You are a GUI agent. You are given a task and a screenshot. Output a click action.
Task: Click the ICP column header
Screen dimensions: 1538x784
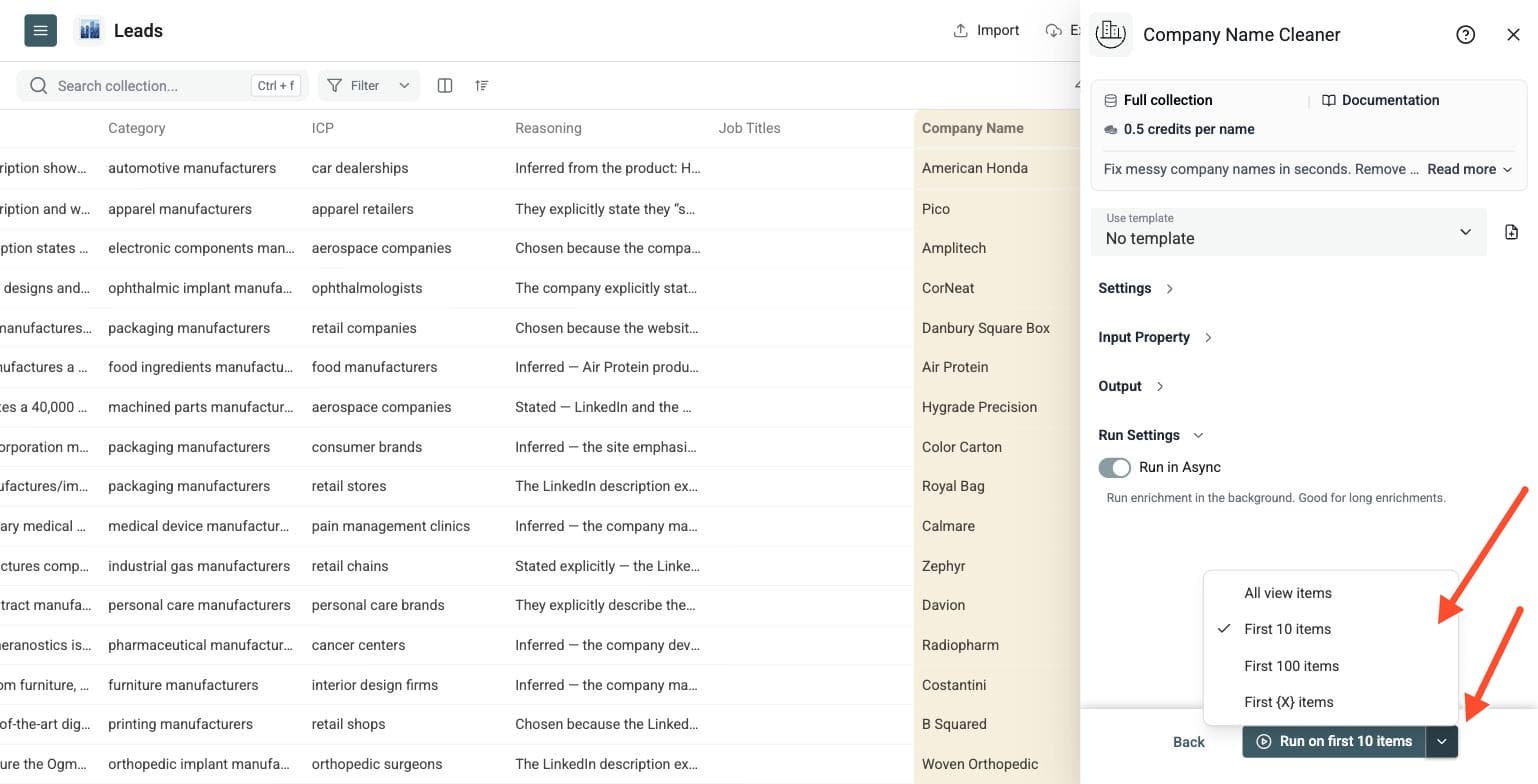(x=322, y=128)
